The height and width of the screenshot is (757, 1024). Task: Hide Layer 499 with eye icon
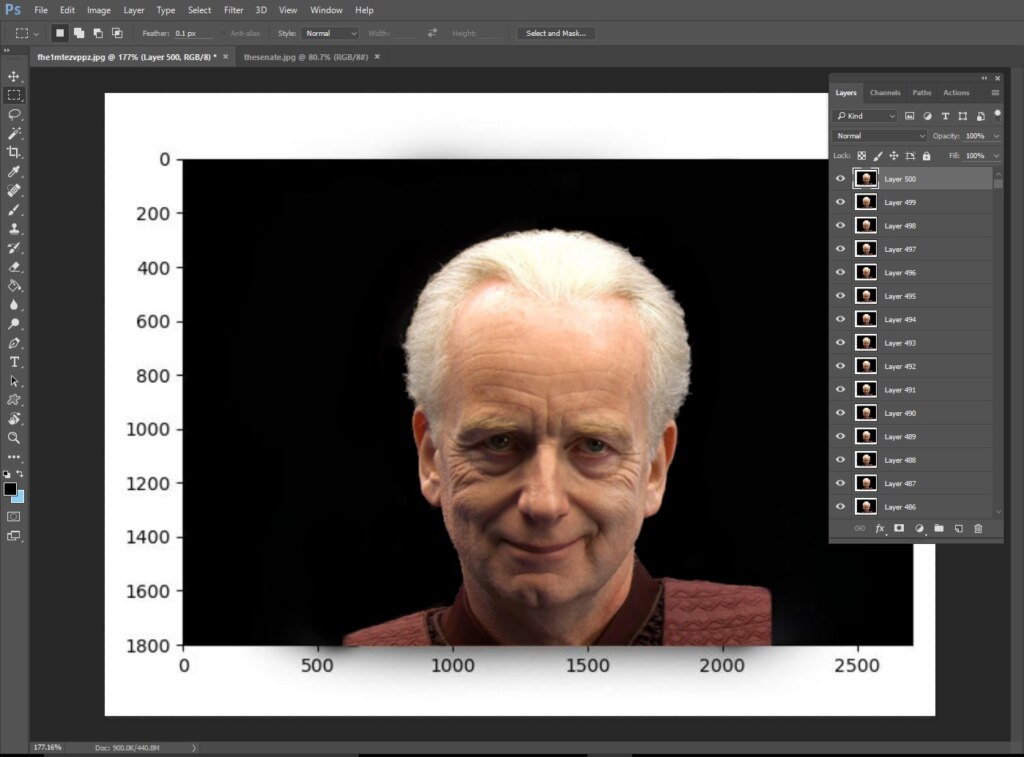click(840, 202)
